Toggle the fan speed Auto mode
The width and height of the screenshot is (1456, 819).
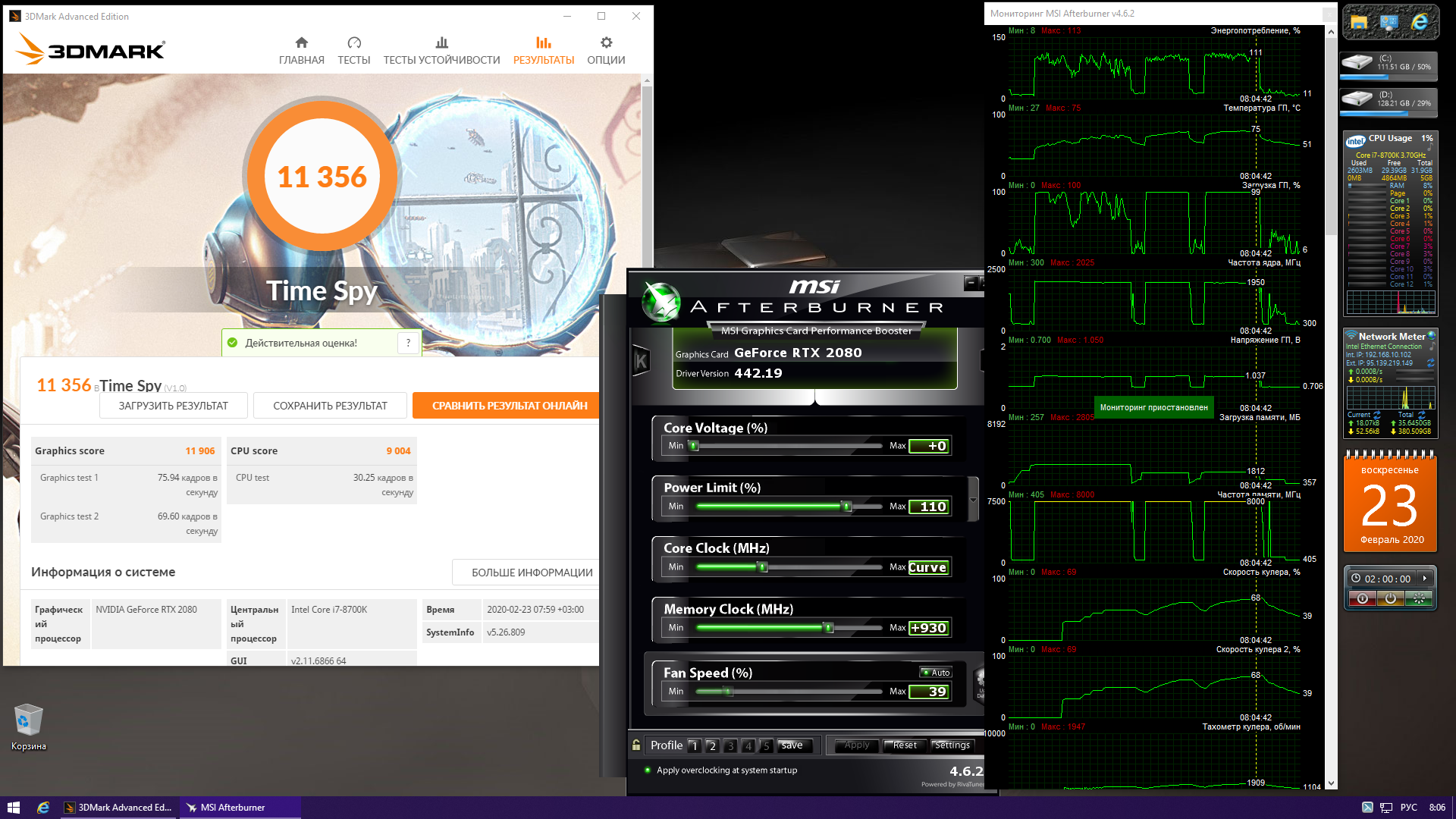pos(936,673)
